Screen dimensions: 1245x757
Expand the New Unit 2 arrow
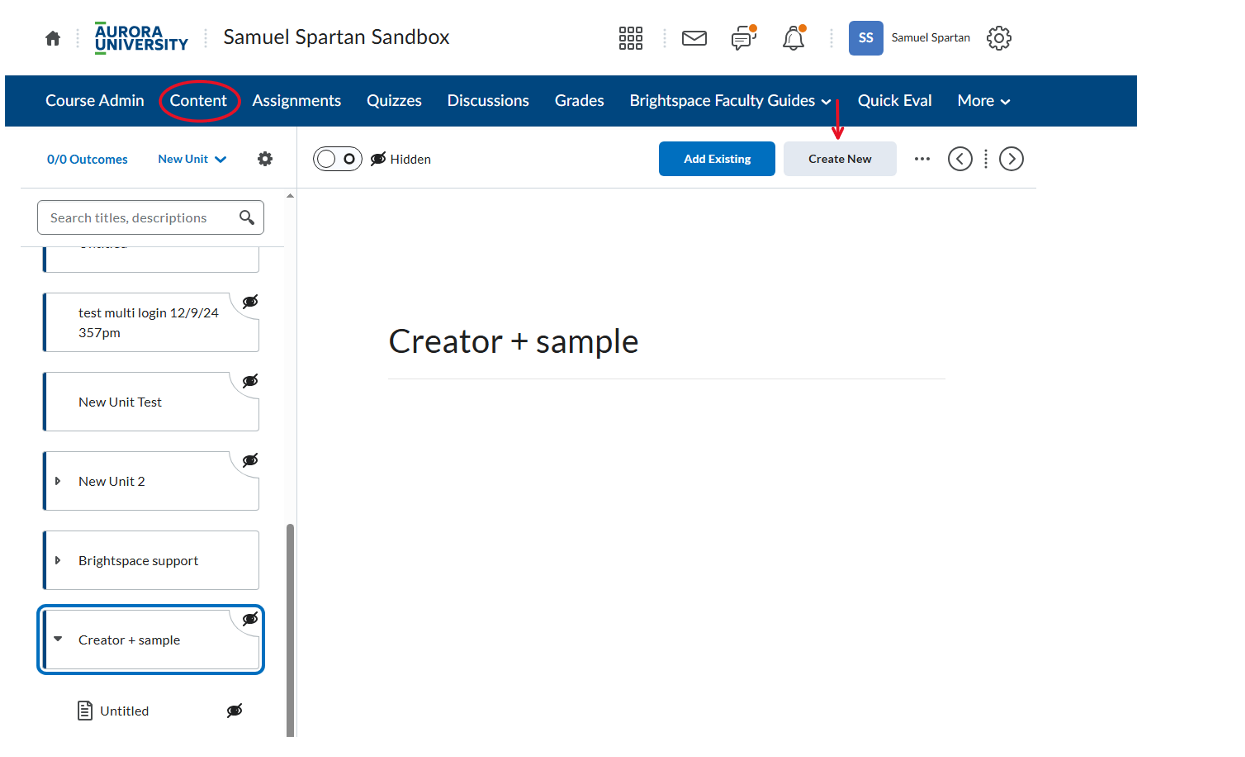click(58, 481)
